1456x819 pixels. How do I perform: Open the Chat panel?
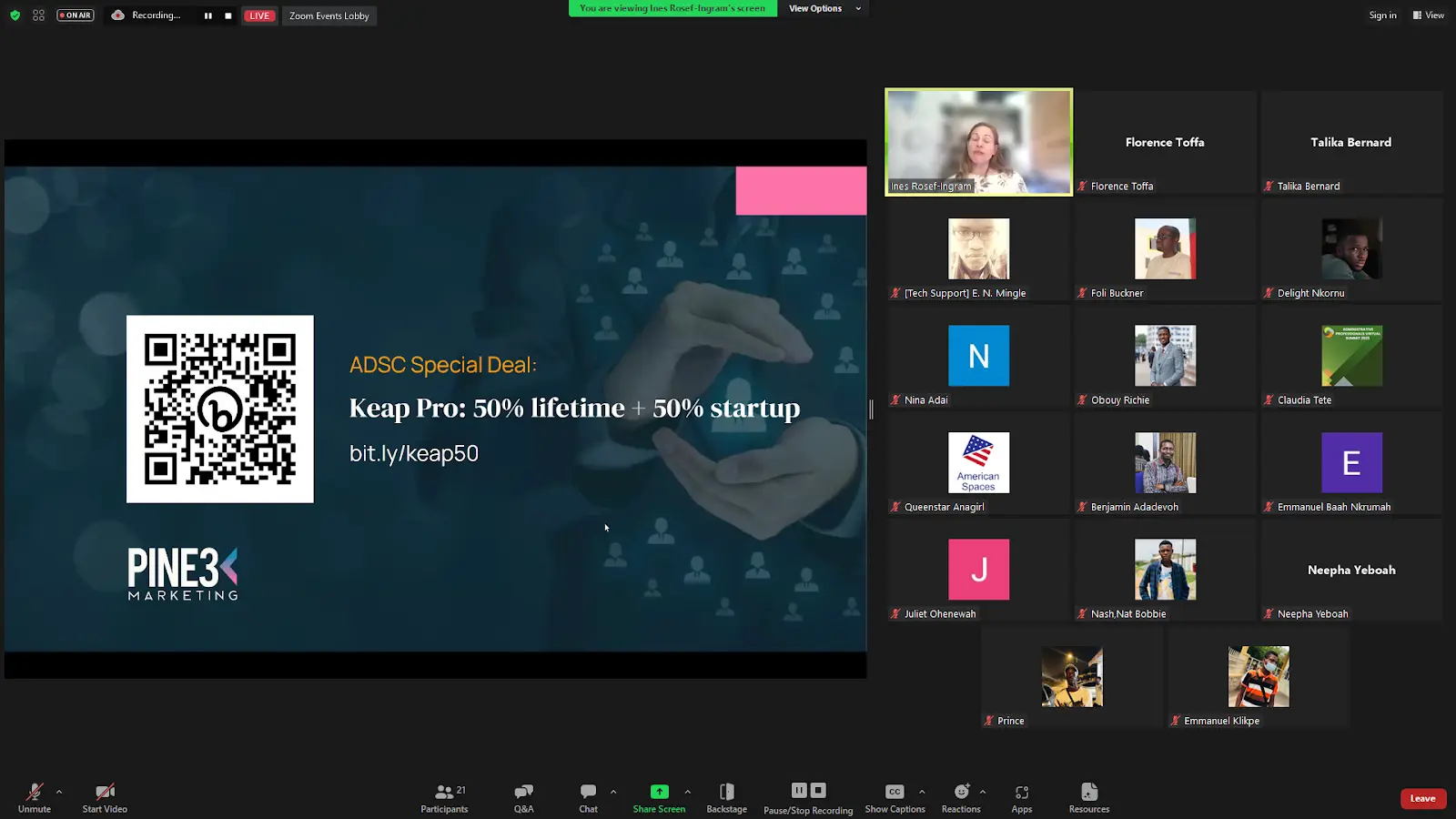[588, 798]
